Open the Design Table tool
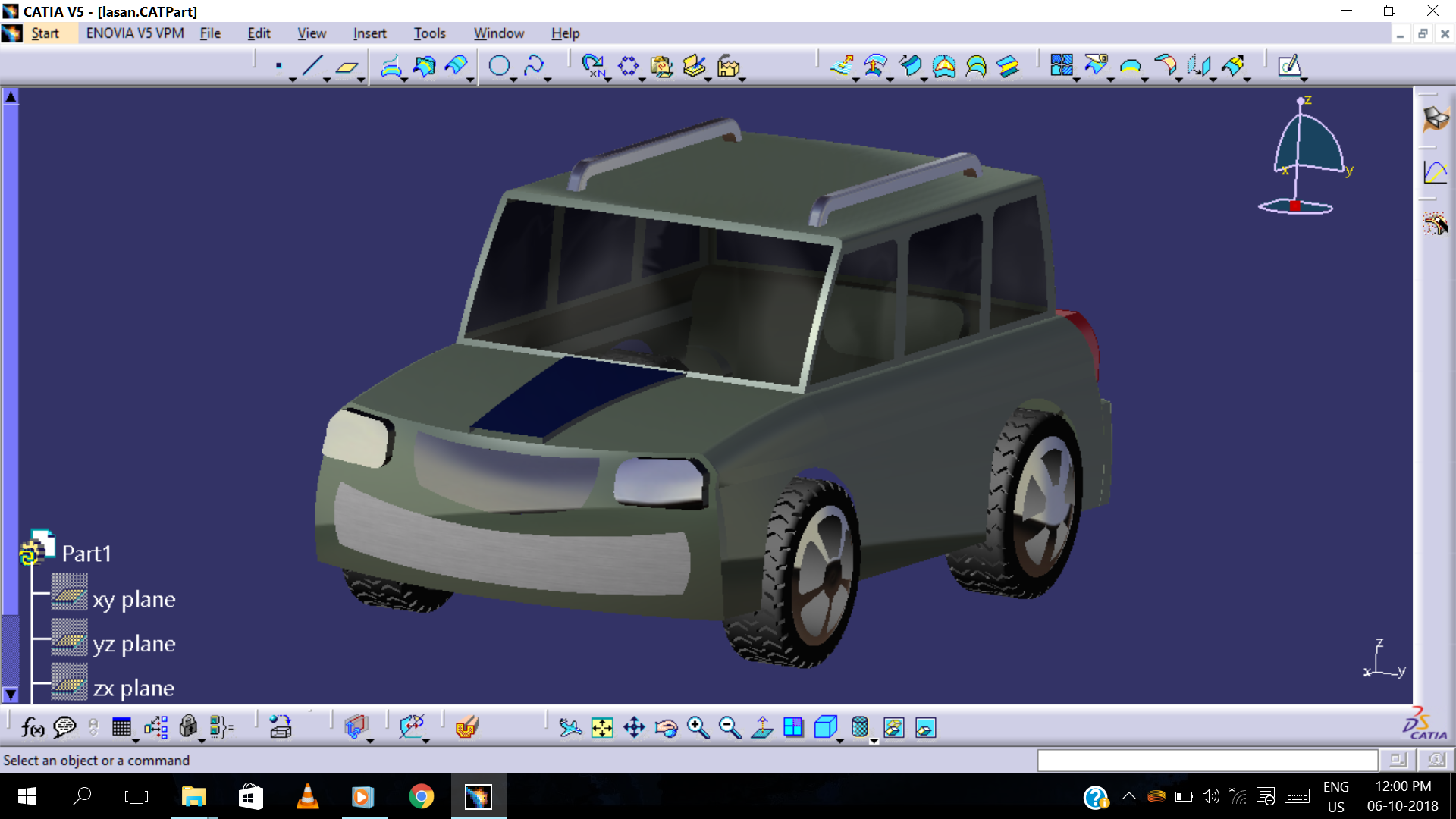 tap(121, 728)
